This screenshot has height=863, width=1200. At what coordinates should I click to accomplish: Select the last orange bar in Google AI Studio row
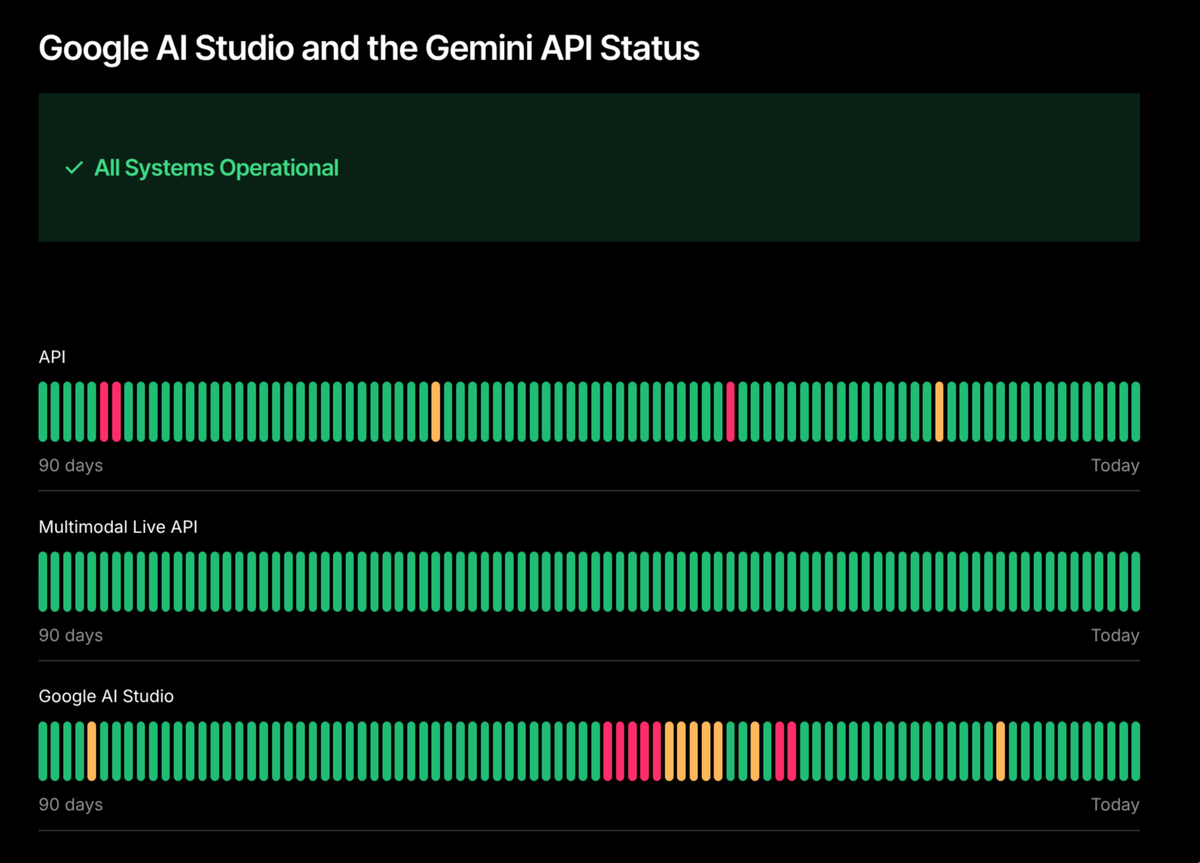click(x=1000, y=751)
